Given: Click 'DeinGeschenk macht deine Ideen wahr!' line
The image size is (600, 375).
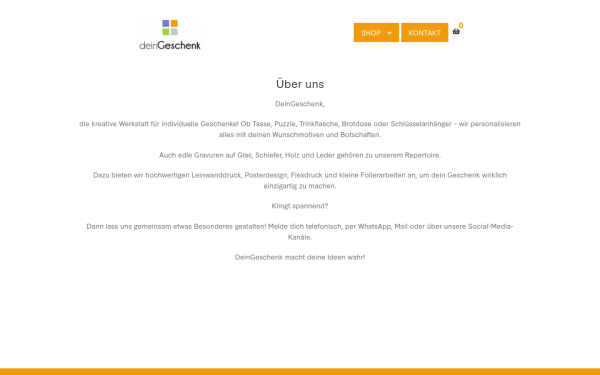Looking at the screenshot, I should (x=300, y=257).
